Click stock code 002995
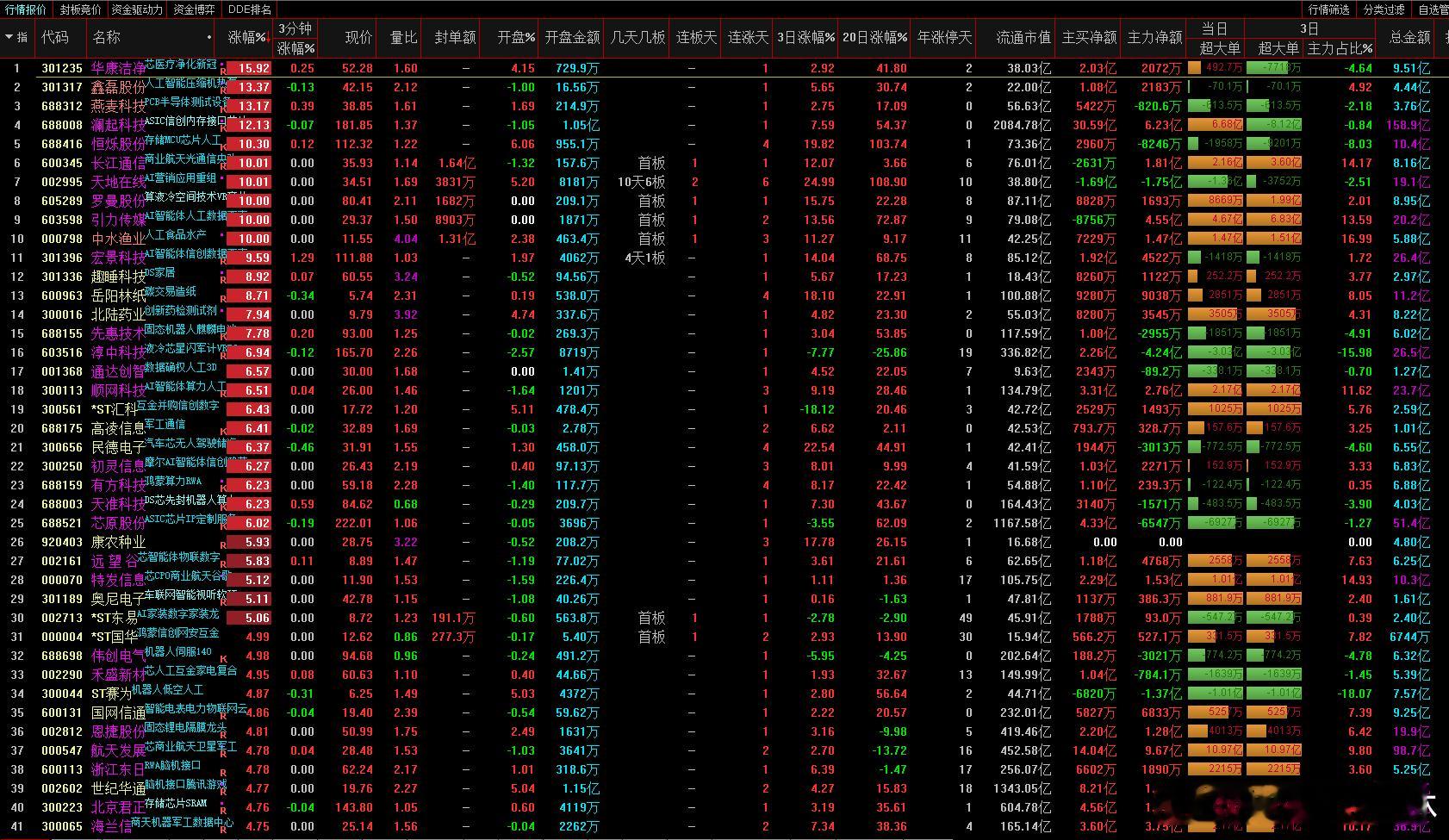This screenshot has height=840, width=1449. pyautogui.click(x=62, y=182)
